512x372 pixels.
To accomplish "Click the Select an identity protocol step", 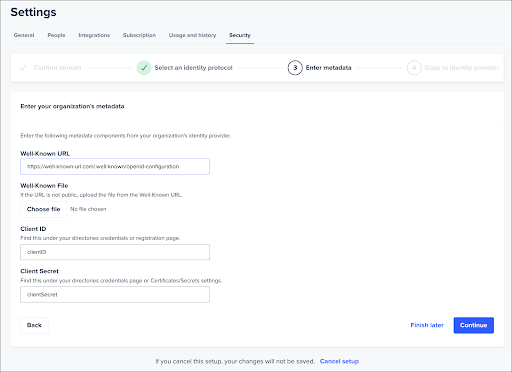I will 193,68.
